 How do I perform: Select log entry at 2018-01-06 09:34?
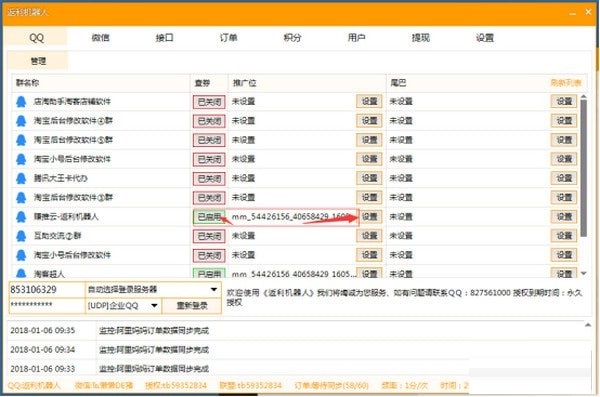pyautogui.click(x=300, y=350)
